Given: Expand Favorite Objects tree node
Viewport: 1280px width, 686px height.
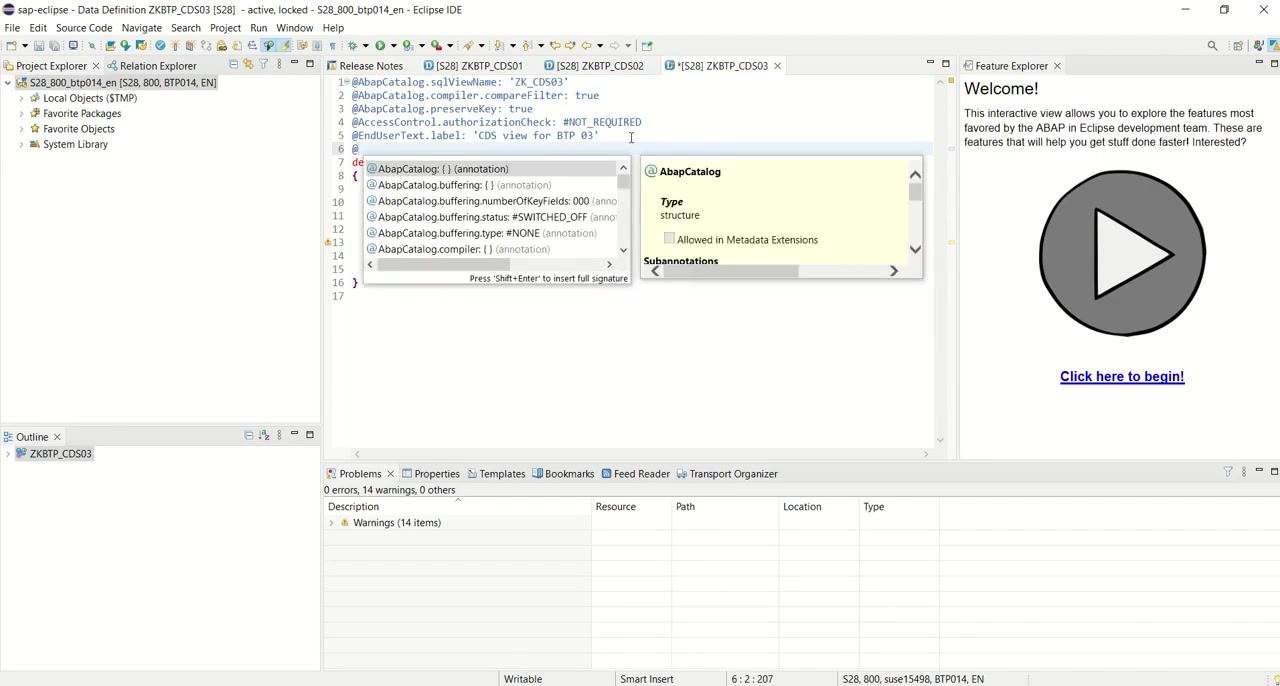Looking at the screenshot, I should pyautogui.click(x=21, y=129).
